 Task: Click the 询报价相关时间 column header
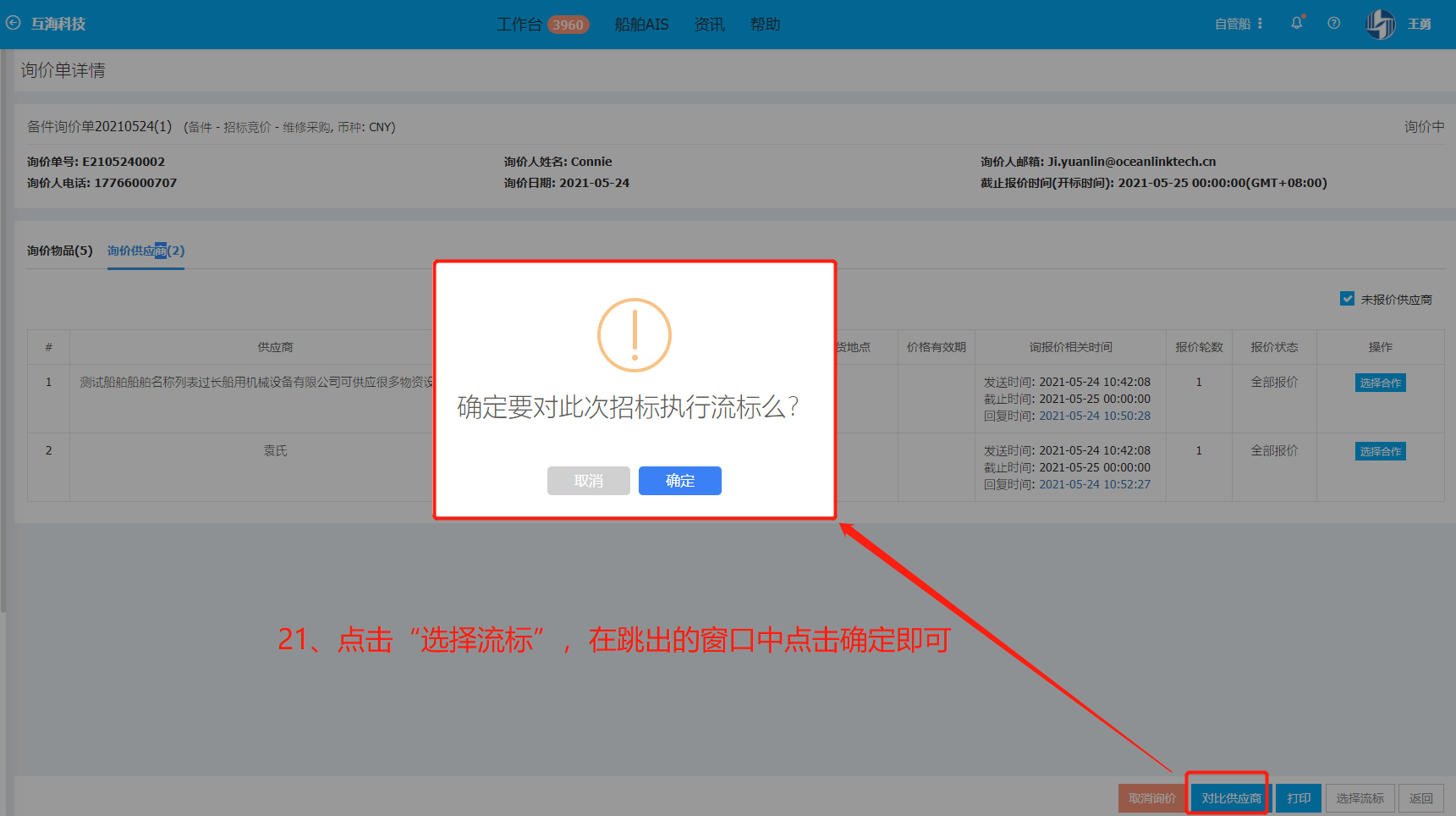point(1070,347)
